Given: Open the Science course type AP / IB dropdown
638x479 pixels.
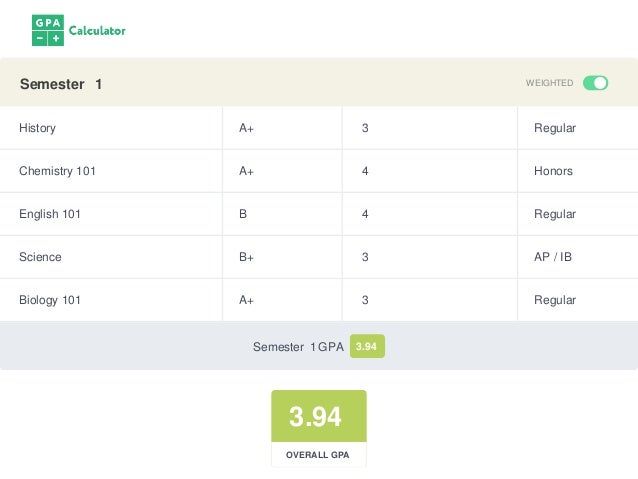Looking at the screenshot, I should point(576,257).
